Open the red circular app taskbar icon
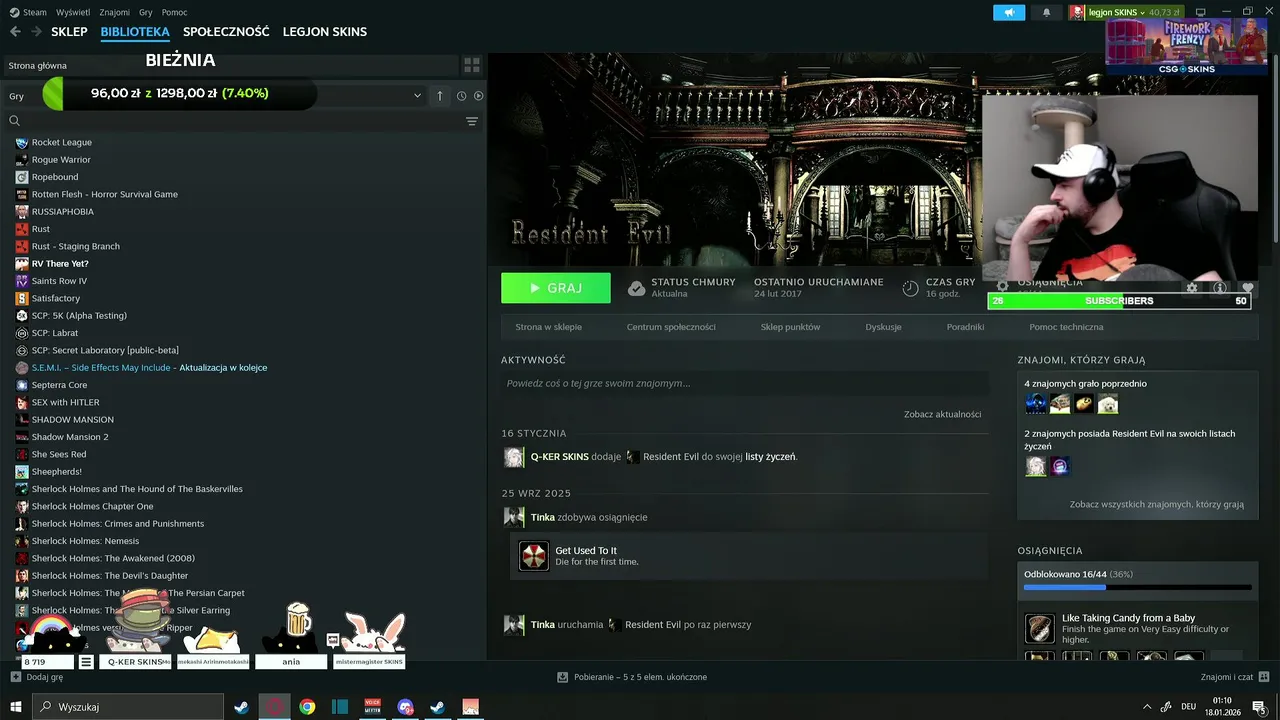Screen dimensions: 1280x720 [x=274, y=707]
